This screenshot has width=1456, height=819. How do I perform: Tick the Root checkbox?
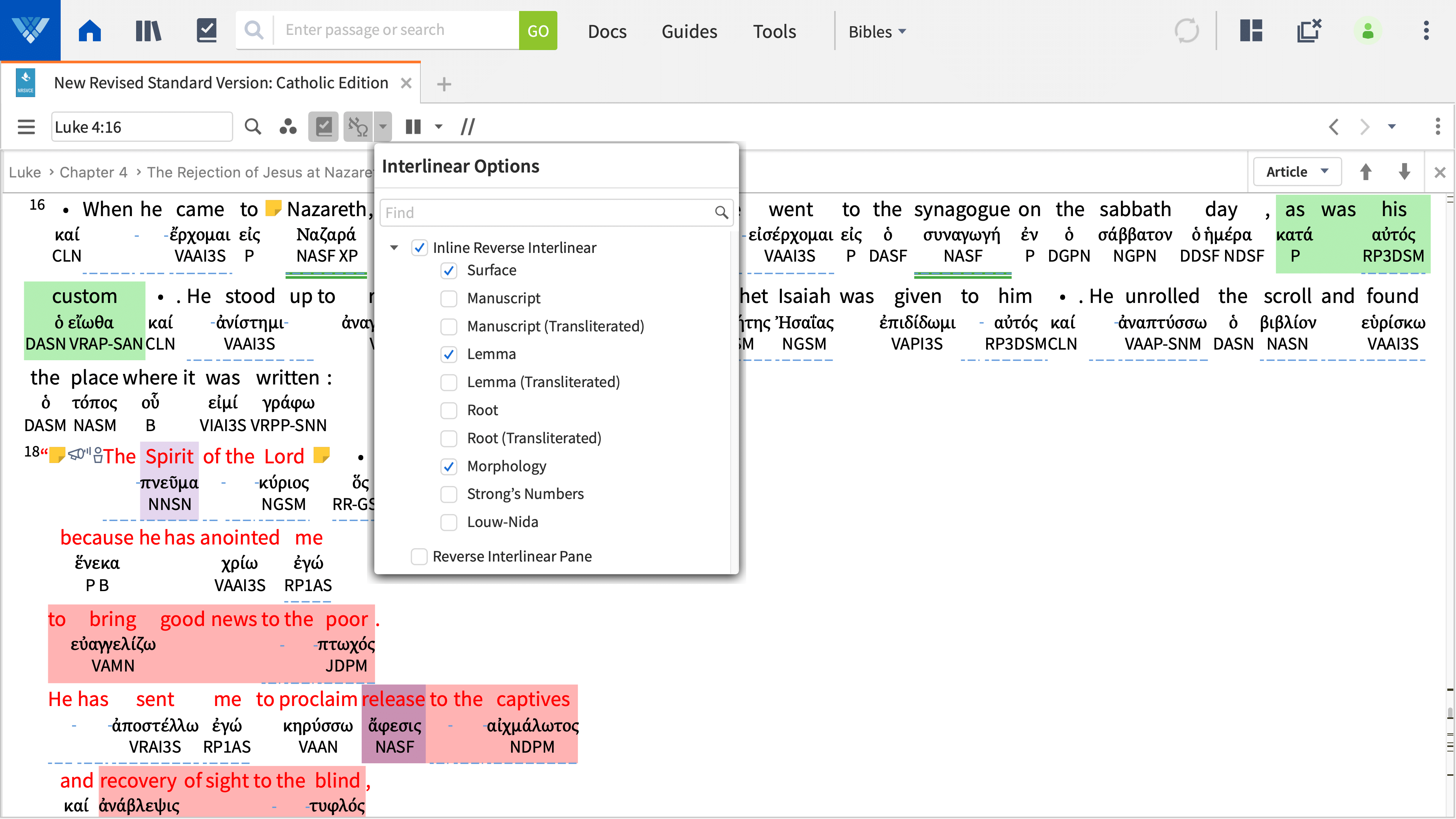[x=449, y=410]
